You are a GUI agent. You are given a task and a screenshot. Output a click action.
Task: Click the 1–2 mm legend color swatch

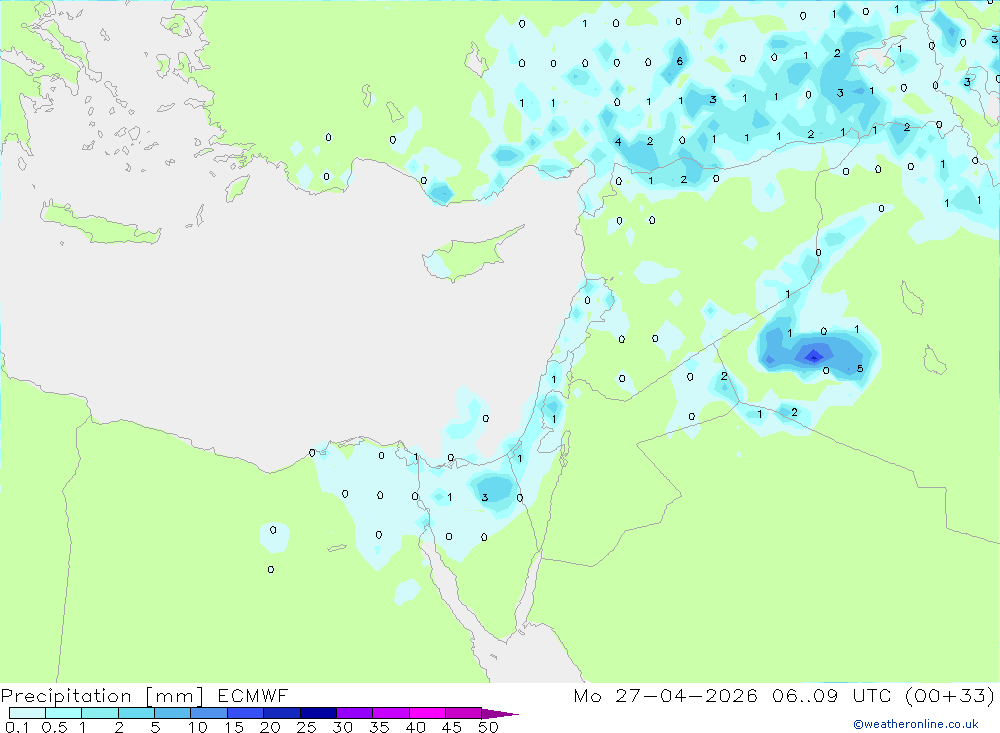tap(100, 713)
